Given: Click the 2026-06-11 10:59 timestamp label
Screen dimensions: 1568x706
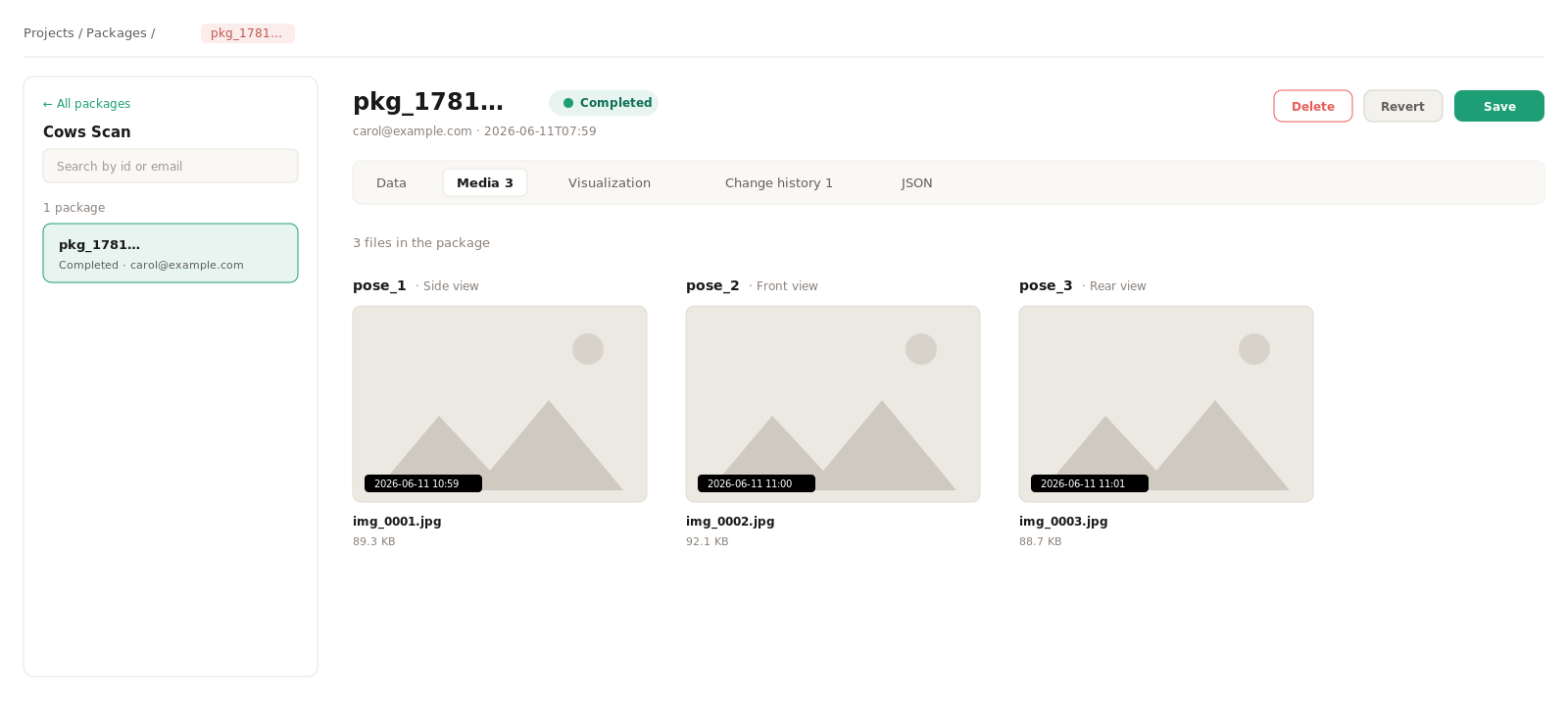Looking at the screenshot, I should point(423,483).
